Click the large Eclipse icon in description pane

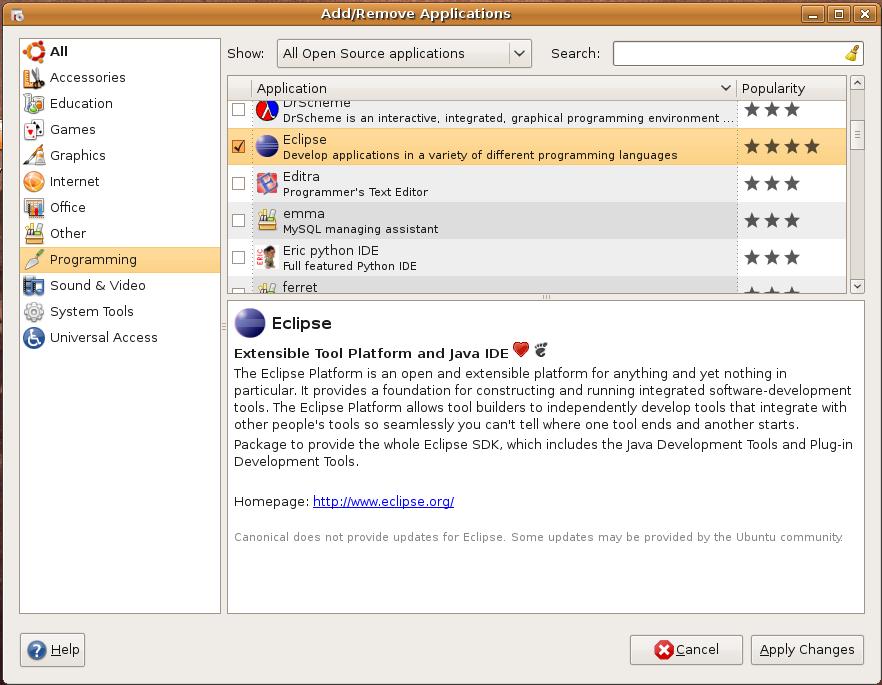250,323
